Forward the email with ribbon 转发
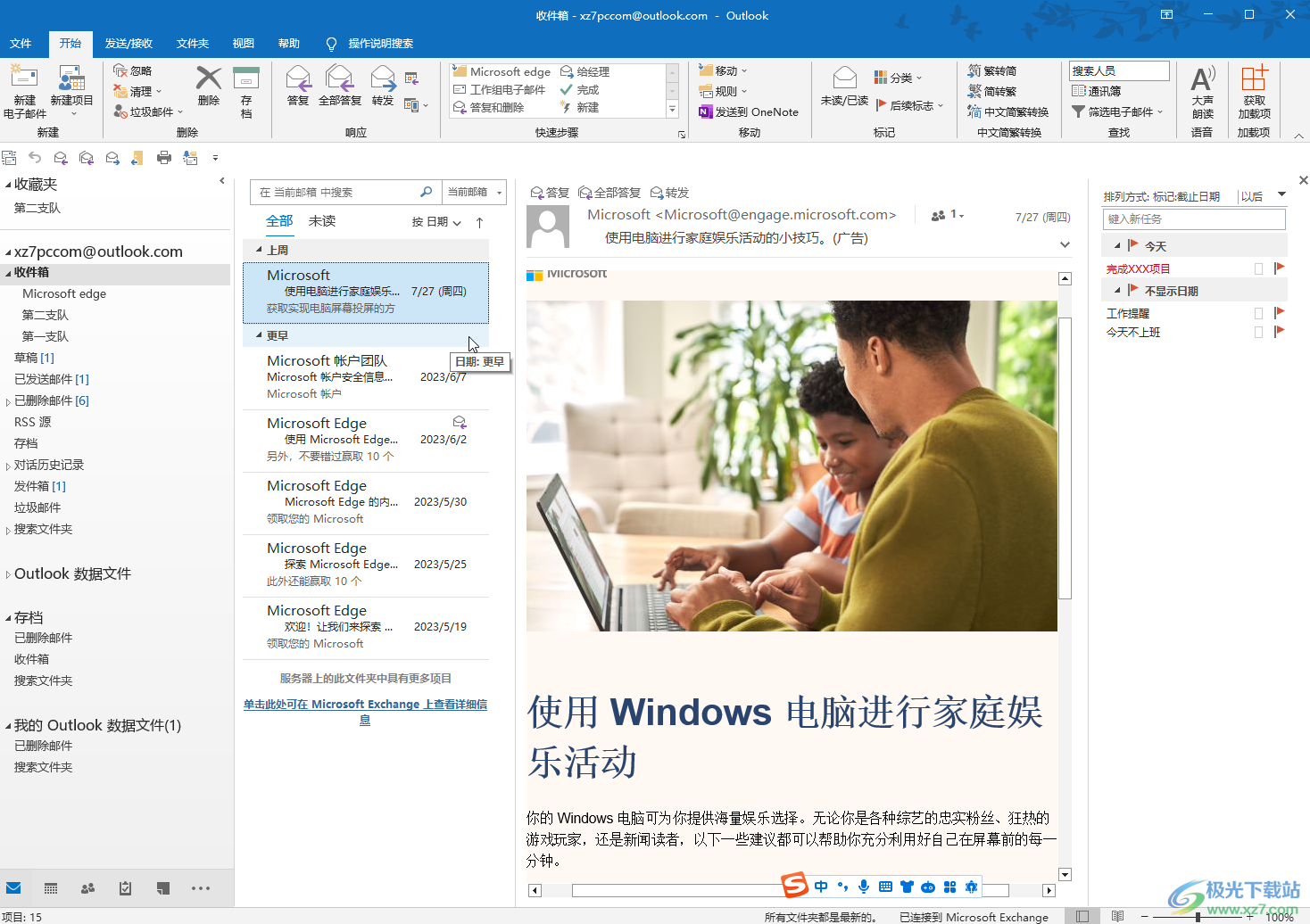 coord(383,87)
